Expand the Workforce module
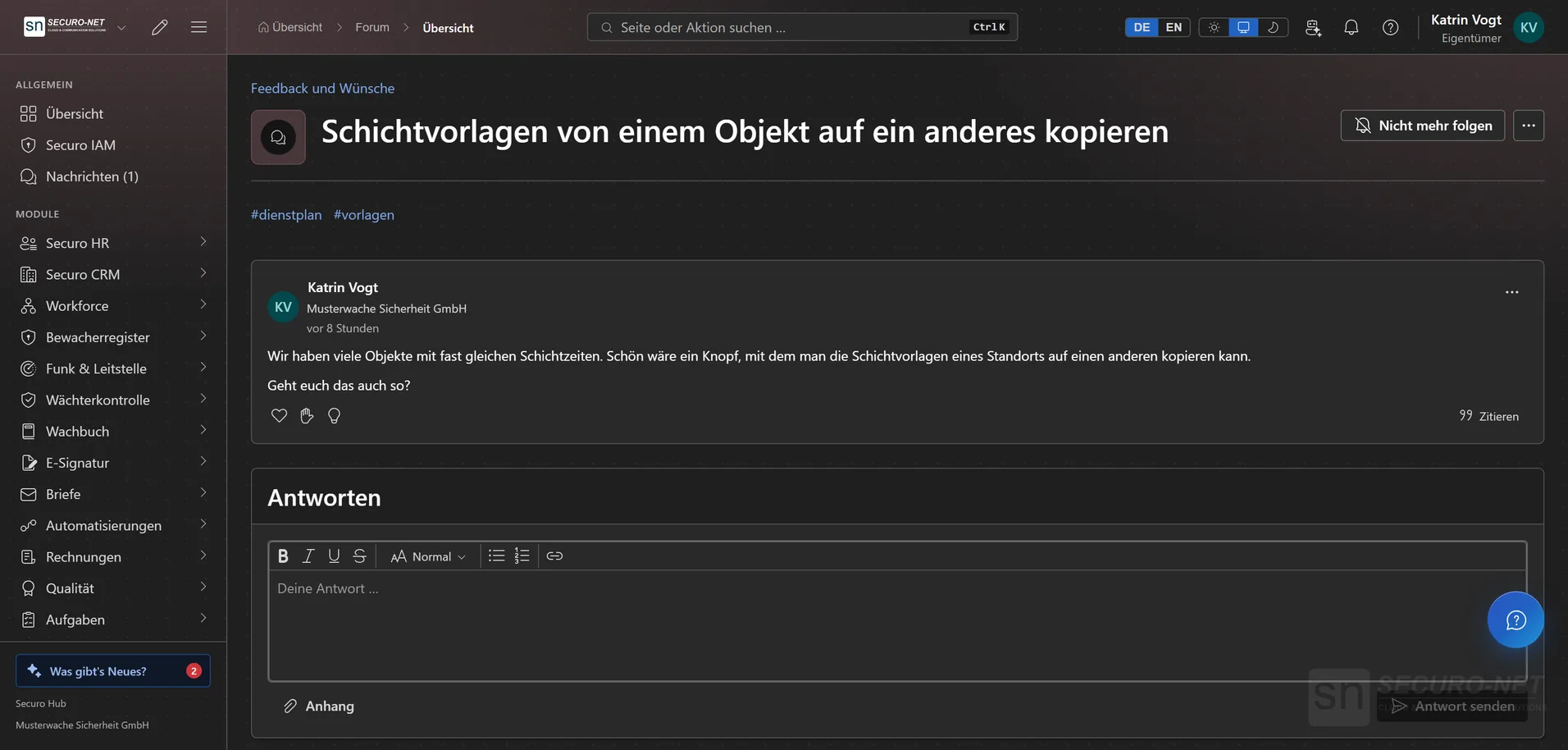Screen dimensions: 1568x750 click(113, 305)
